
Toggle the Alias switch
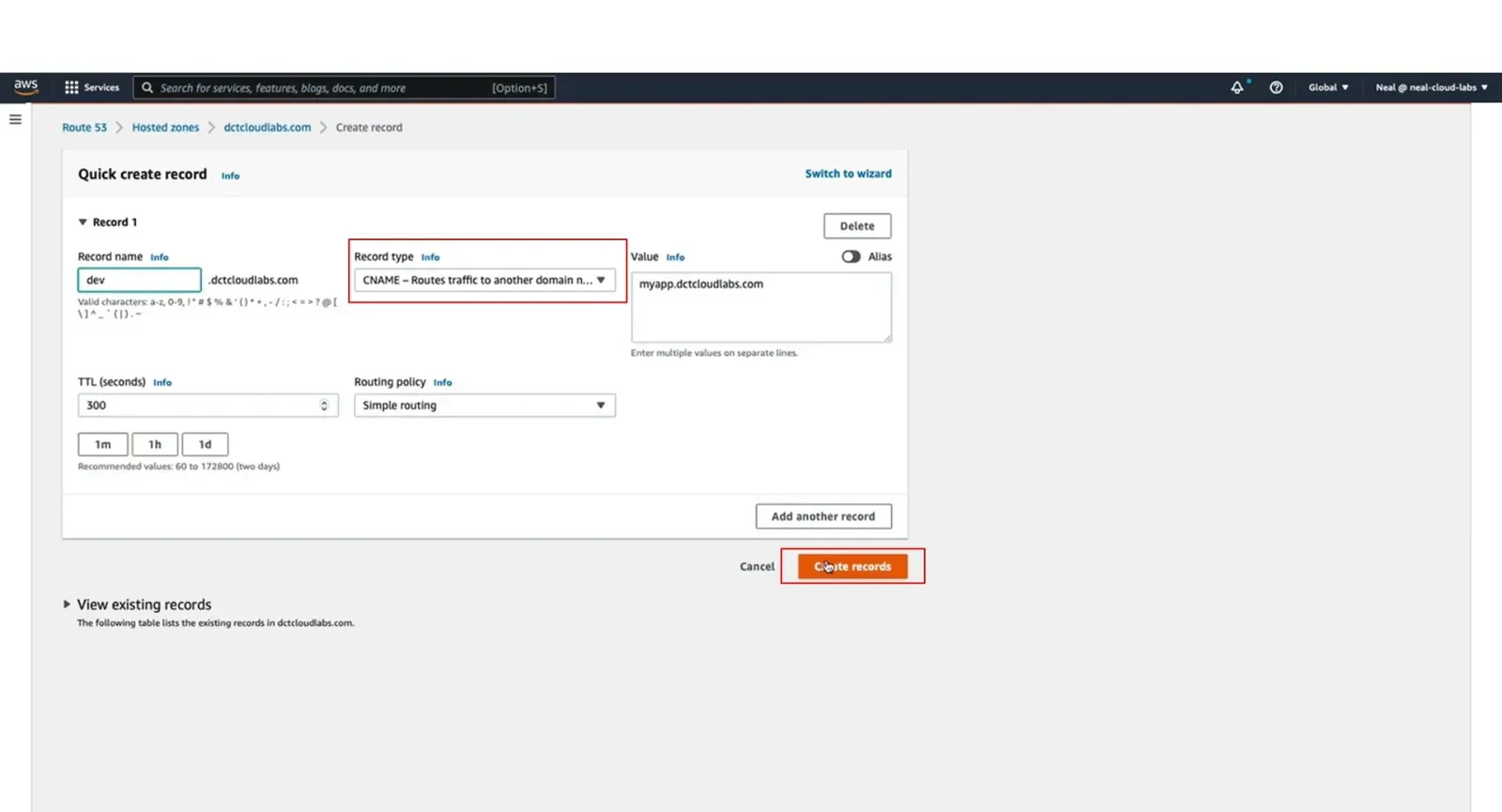(x=851, y=256)
